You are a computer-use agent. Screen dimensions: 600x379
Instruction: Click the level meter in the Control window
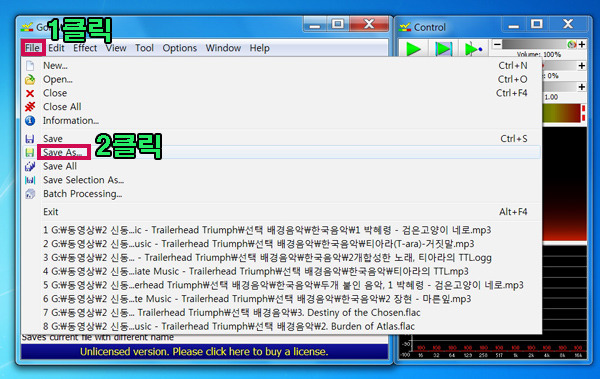tap(565, 113)
